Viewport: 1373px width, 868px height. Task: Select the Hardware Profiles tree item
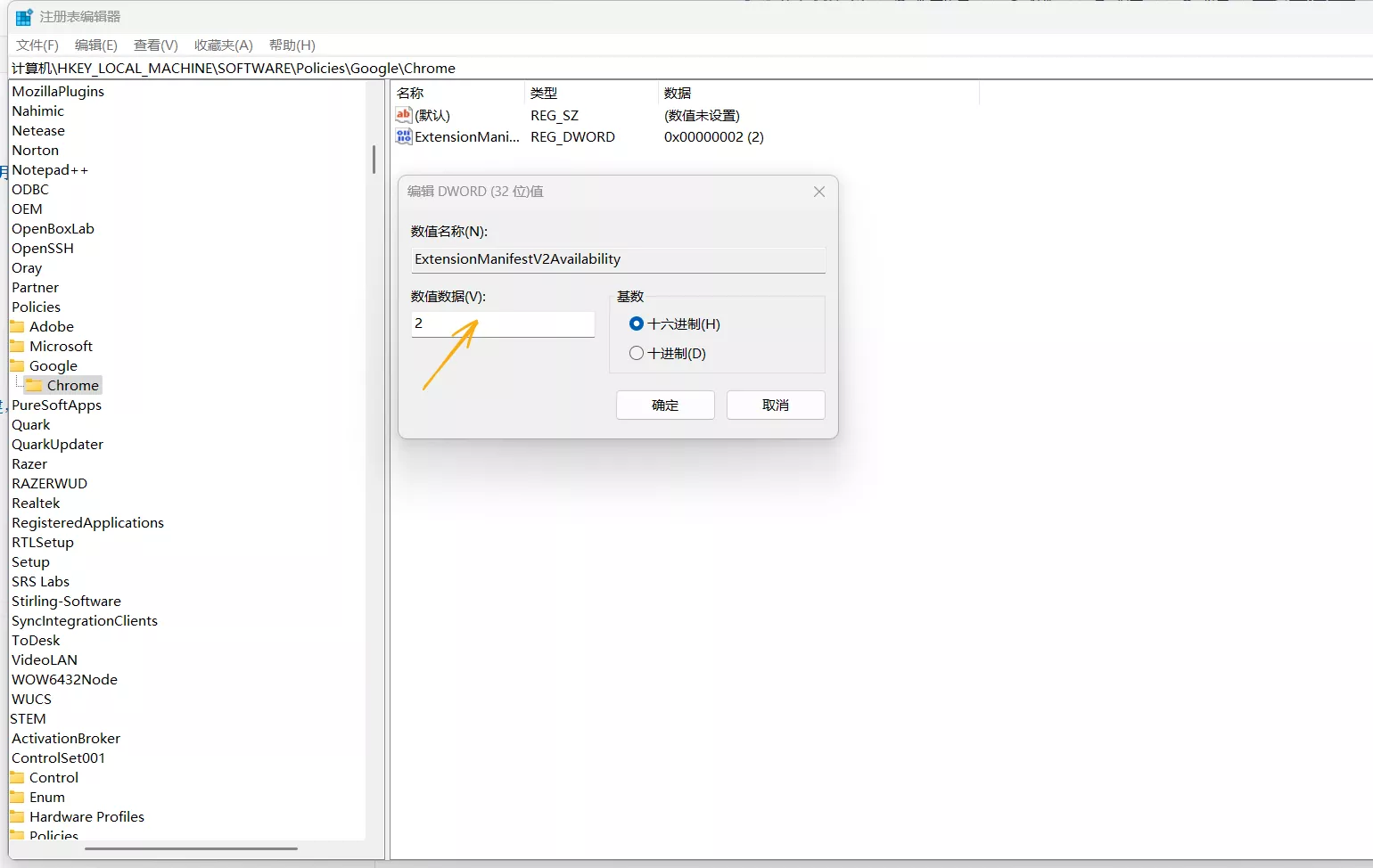86,816
